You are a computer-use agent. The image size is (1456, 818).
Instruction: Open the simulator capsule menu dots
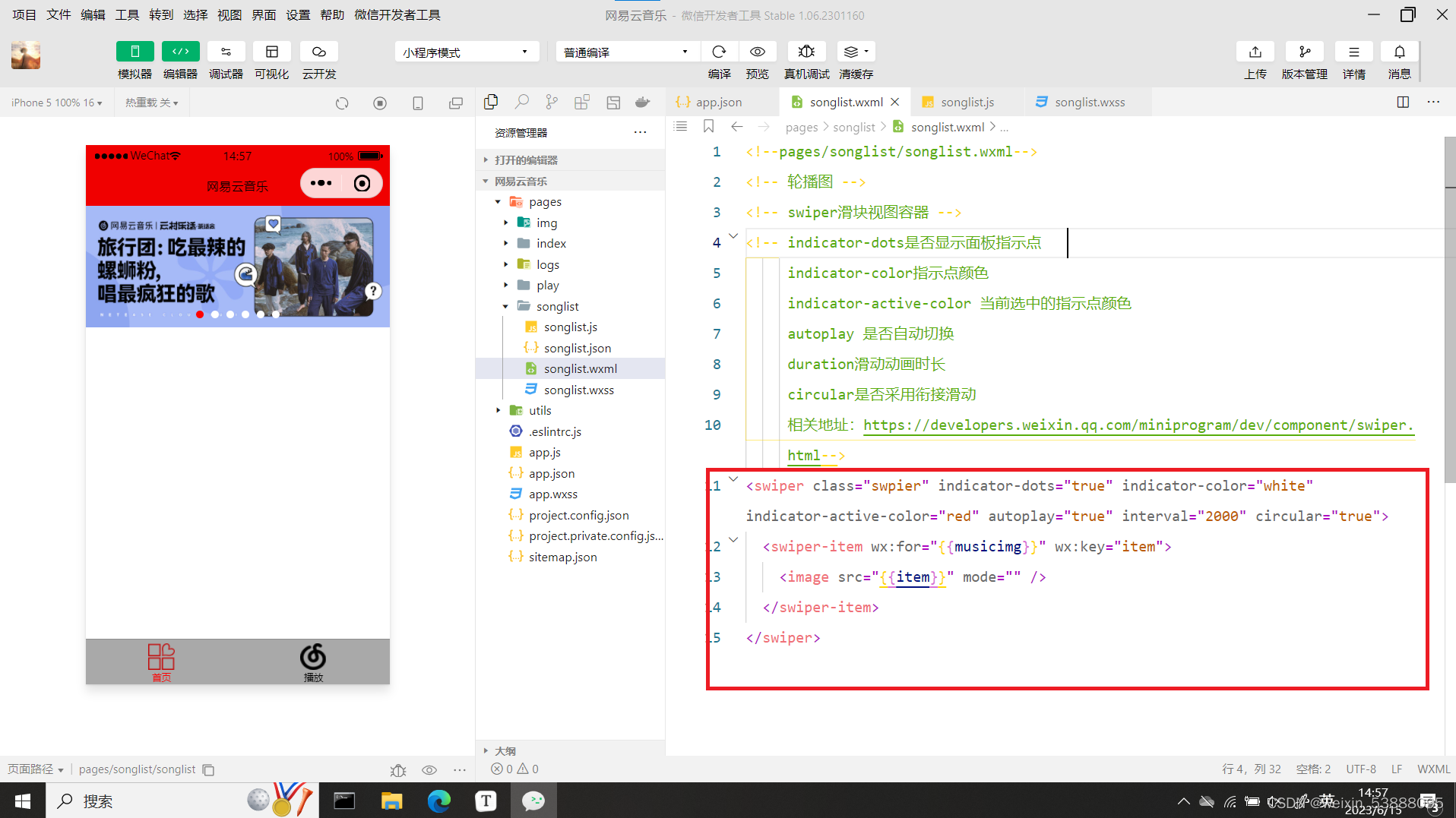coord(321,183)
